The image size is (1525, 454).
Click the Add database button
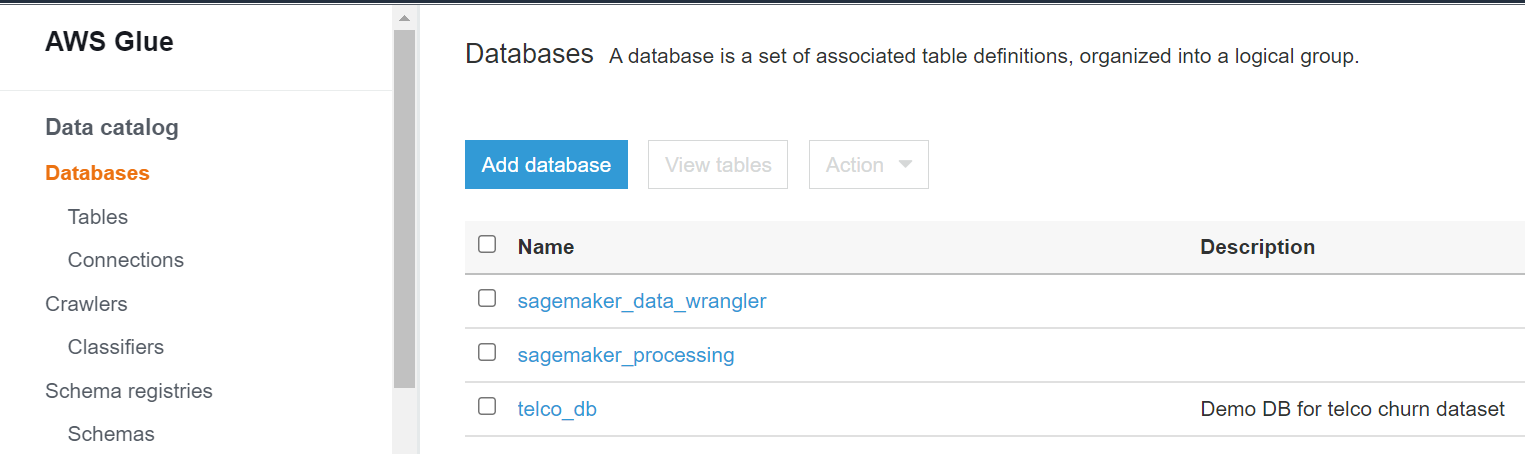click(546, 164)
